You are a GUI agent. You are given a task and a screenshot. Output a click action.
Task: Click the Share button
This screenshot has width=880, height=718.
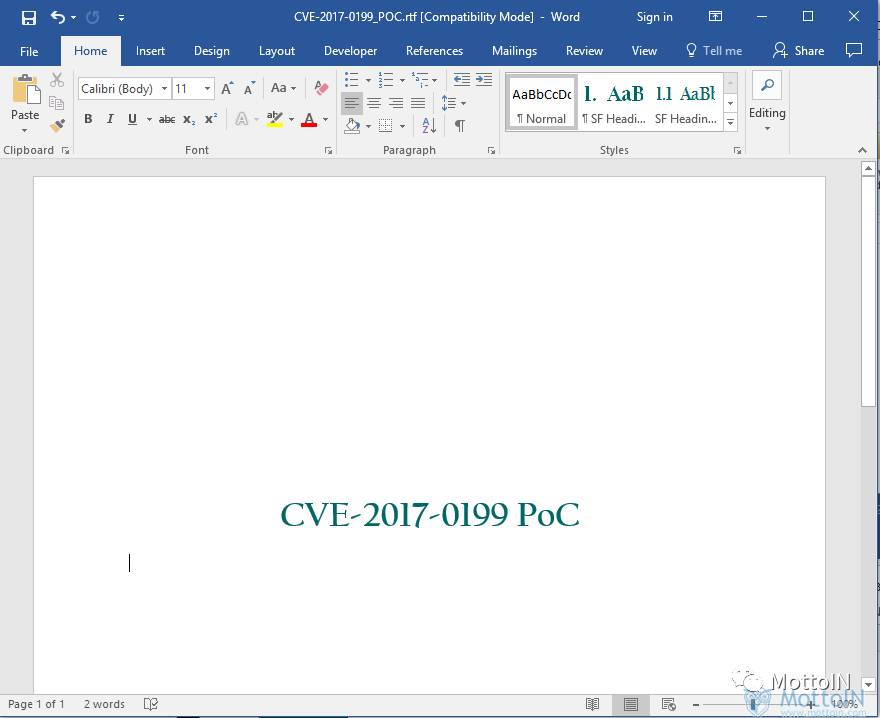(799, 51)
